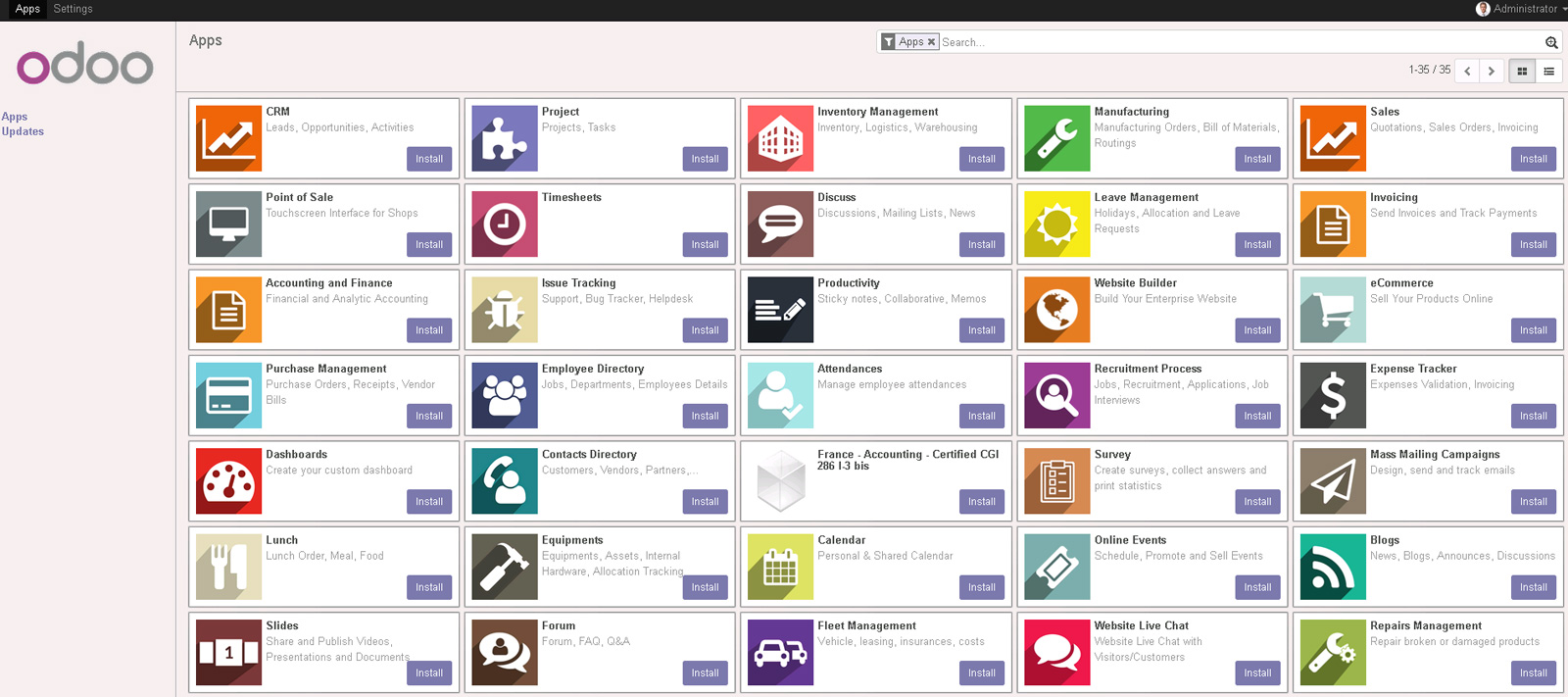Screen dimensions: 1568x697
Task: Select the Fleet Management car icon
Action: coord(780,653)
